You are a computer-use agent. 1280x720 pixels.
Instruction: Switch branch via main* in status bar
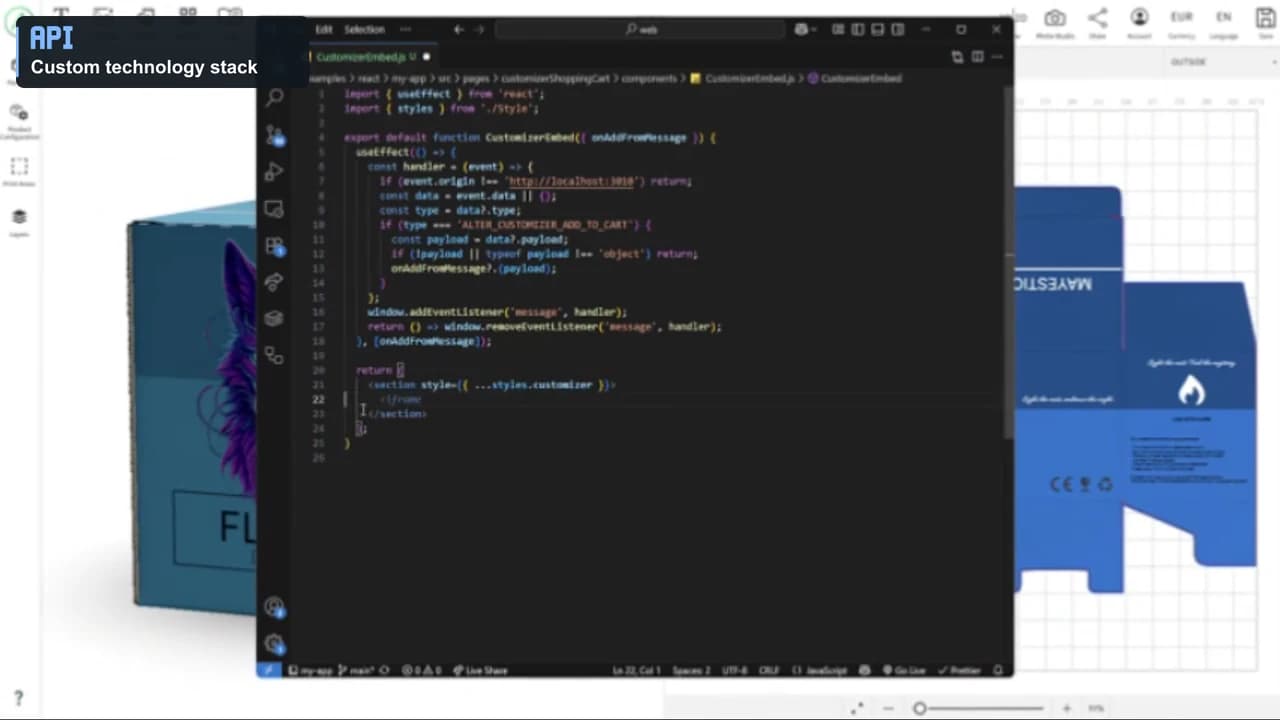pos(357,670)
